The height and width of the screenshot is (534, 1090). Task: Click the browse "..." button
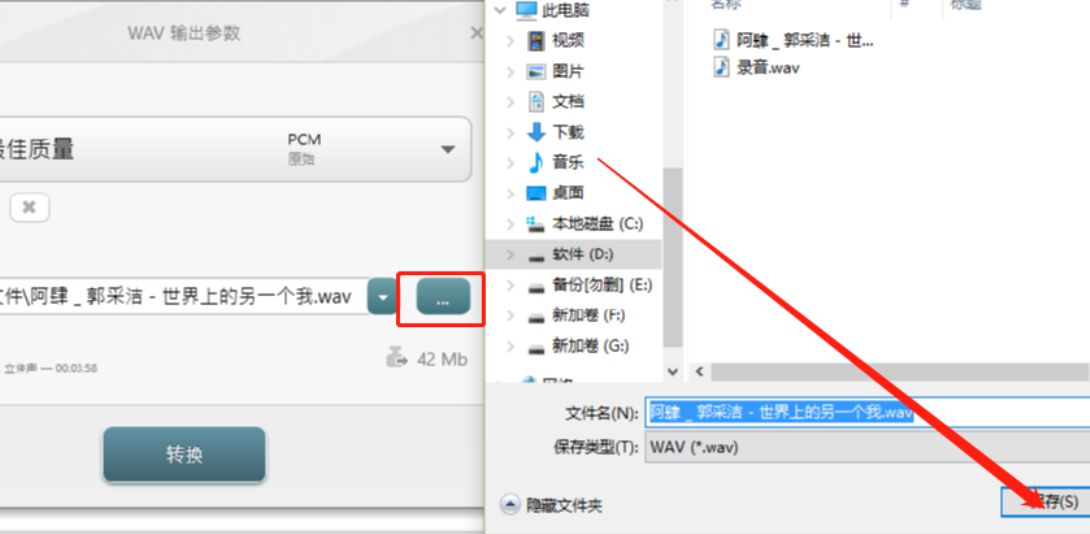[x=444, y=297]
